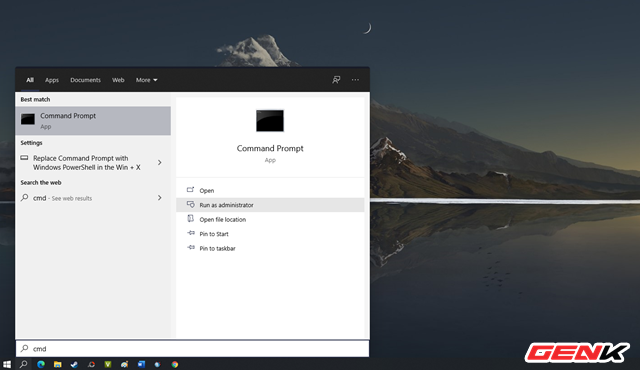Select the All tab
640x370 pixels.
click(x=30, y=80)
